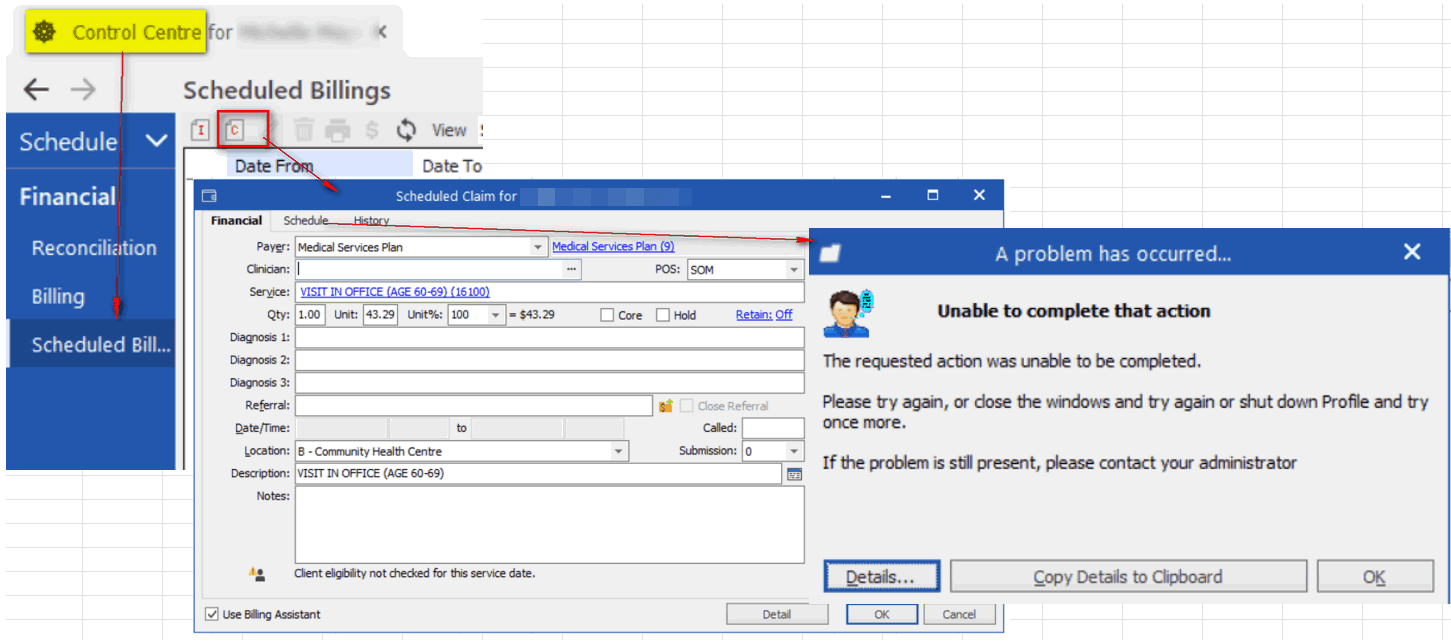Image resolution: width=1451 pixels, height=644 pixels.
Task: Select Reconciliation in the sidebar
Action: (x=94, y=248)
